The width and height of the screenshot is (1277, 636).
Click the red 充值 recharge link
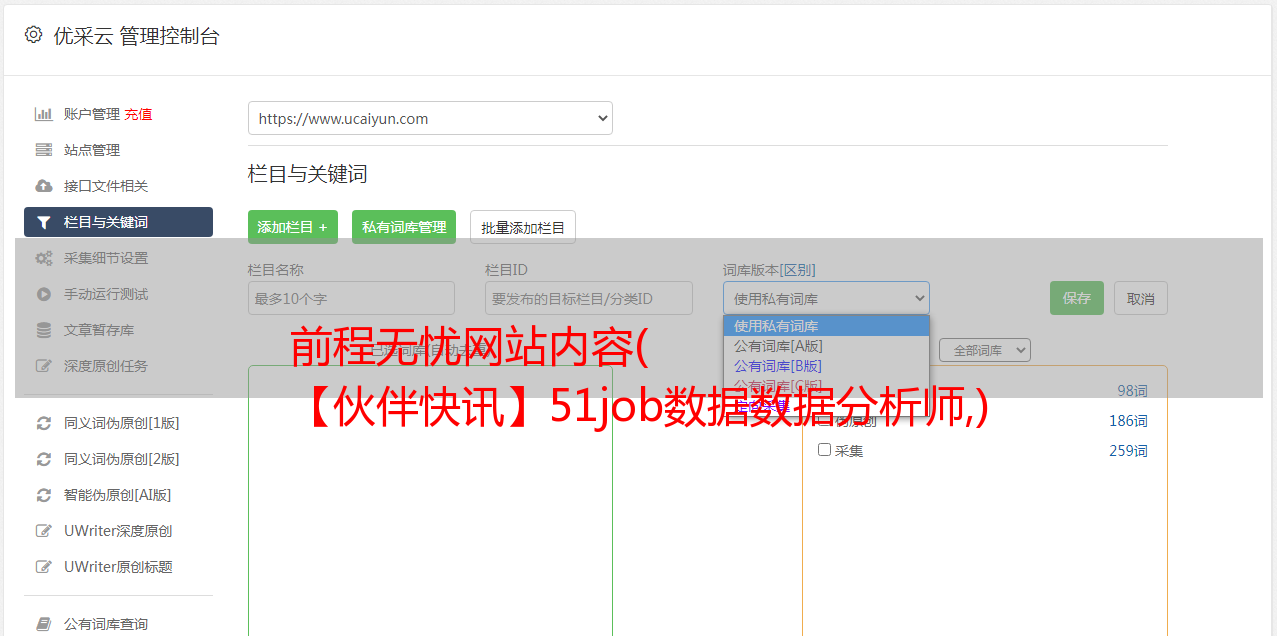pos(138,114)
